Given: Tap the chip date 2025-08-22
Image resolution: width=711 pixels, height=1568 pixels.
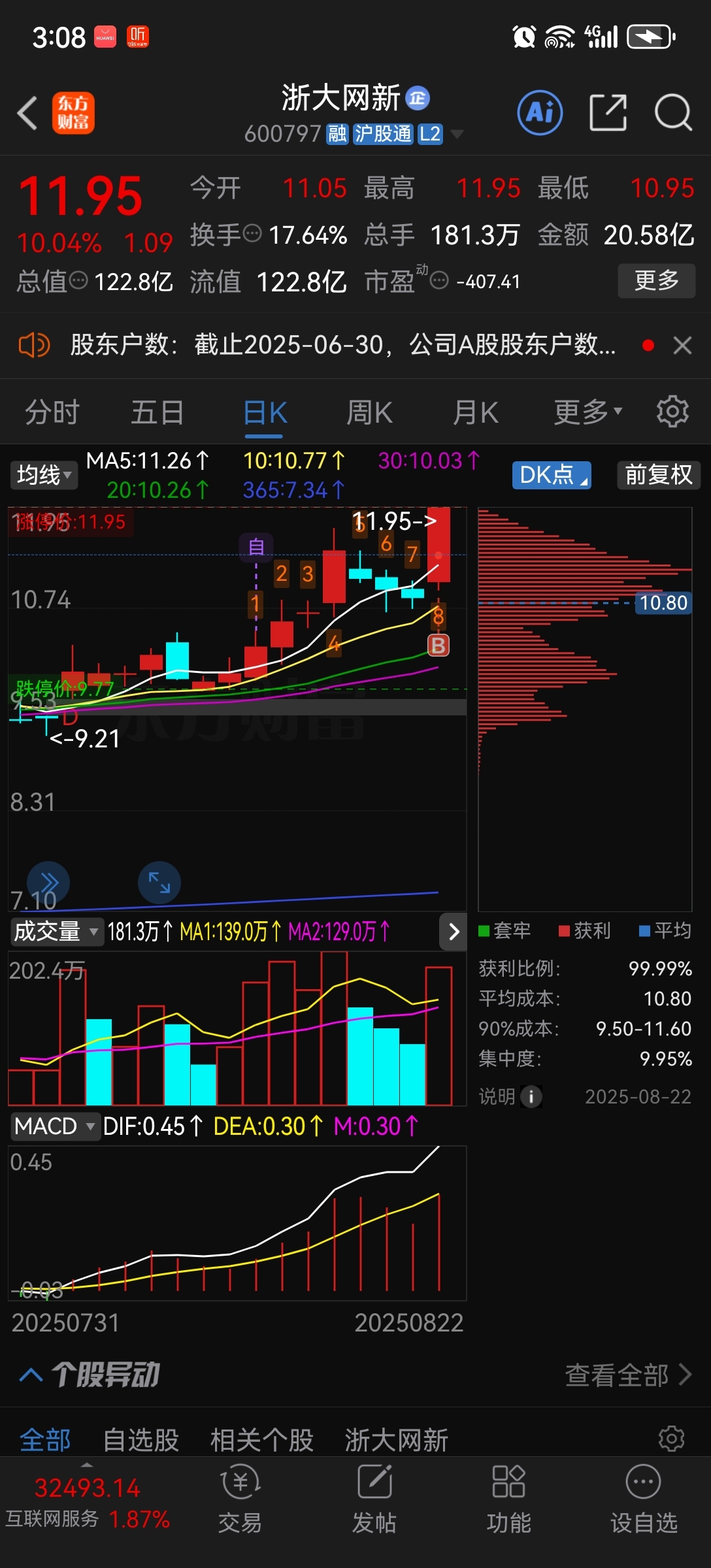Looking at the screenshot, I should pos(638,1097).
